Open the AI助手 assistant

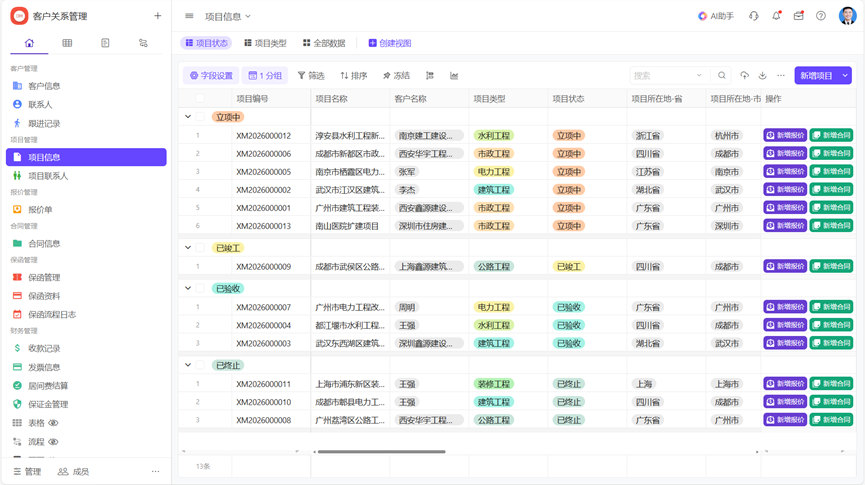[x=716, y=16]
